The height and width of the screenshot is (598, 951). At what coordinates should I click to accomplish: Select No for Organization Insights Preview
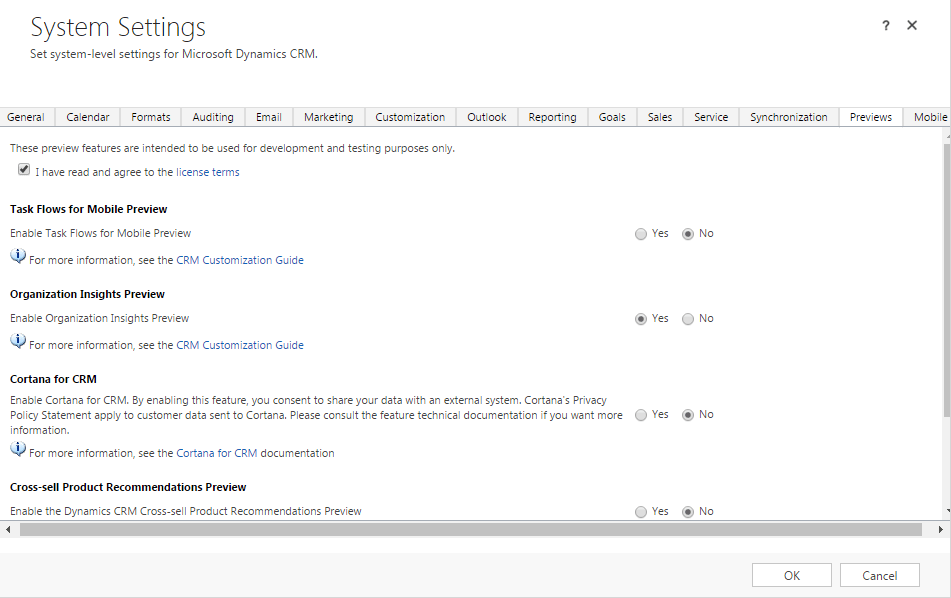click(x=688, y=319)
